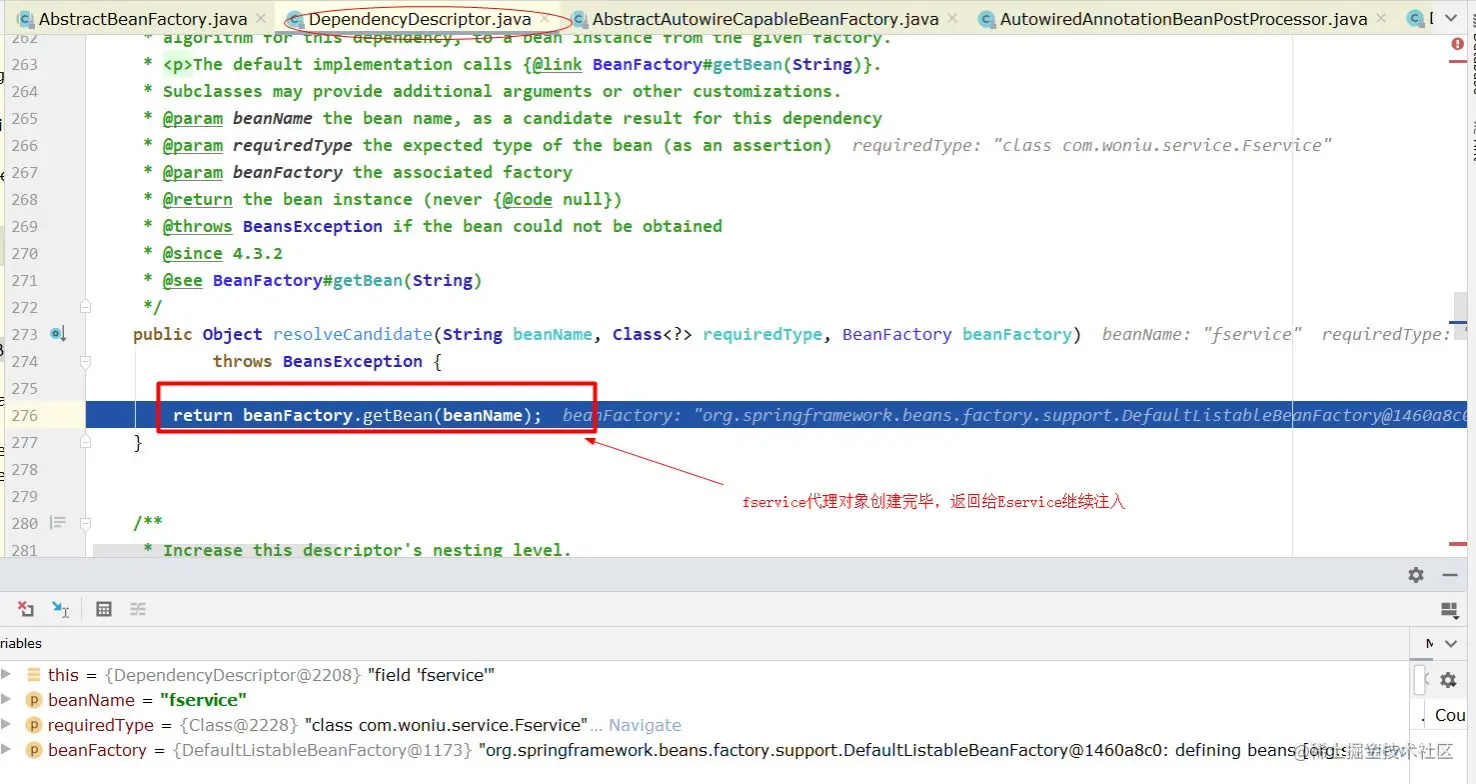1476x784 pixels.
Task: Click the Drop Frame debugger toolbar icon
Action: pos(26,608)
